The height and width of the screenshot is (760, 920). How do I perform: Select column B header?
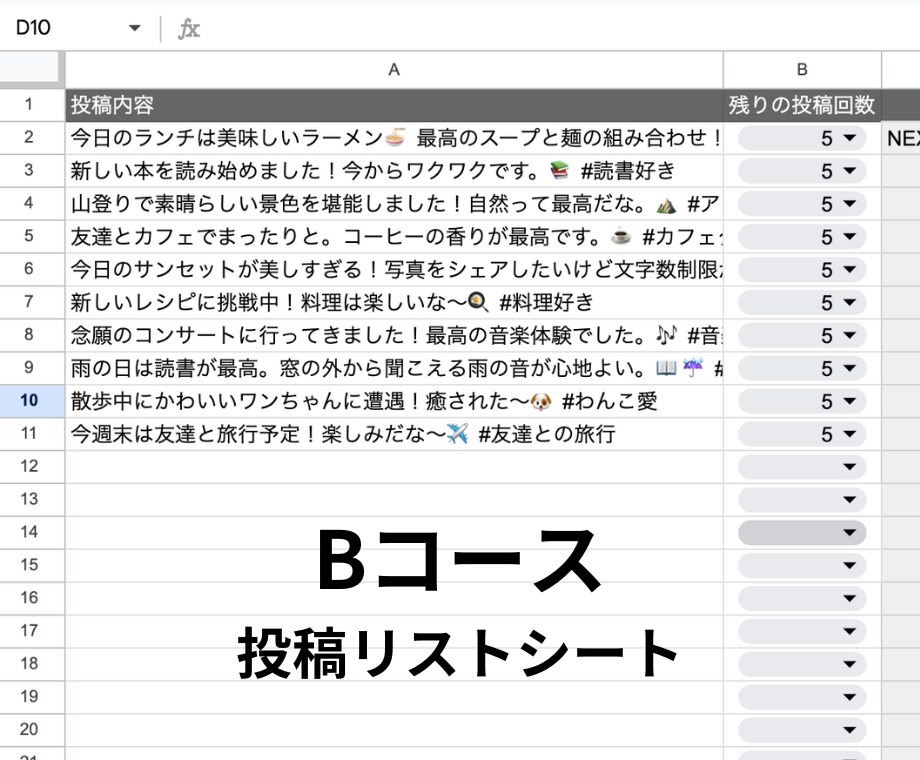click(802, 70)
